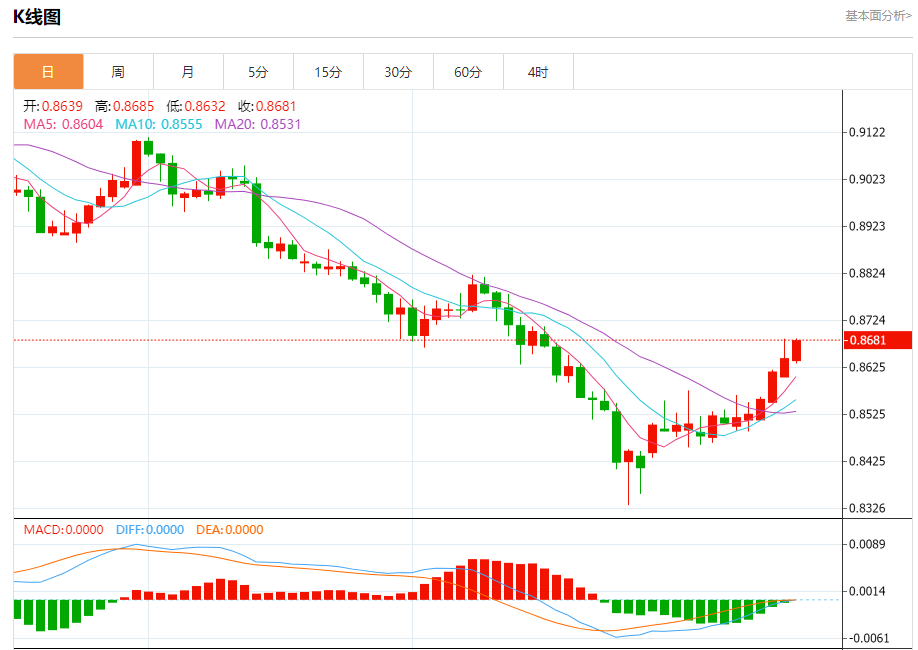Click the K线图 heading
This screenshot has height=650, width=918.
pyautogui.click(x=37, y=17)
